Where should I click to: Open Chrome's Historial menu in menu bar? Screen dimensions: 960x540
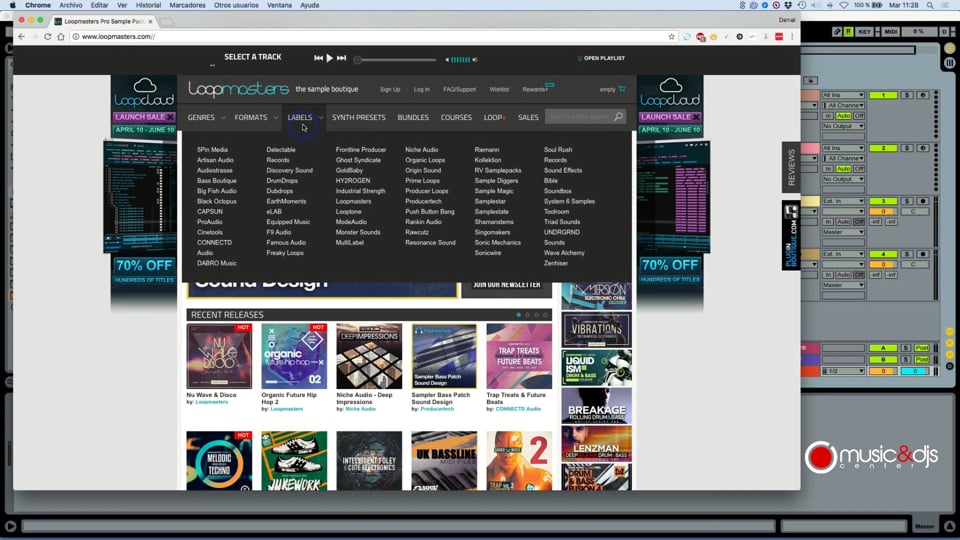tap(148, 5)
